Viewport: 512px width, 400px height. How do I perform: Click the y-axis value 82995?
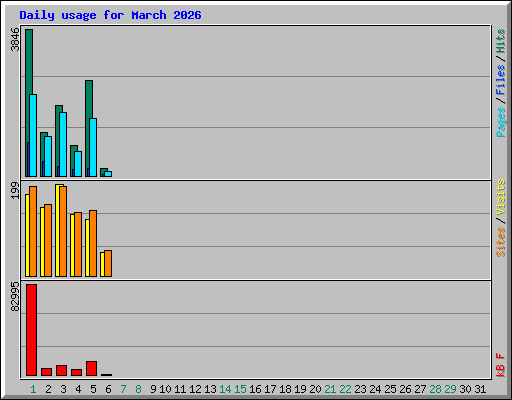click(15, 296)
